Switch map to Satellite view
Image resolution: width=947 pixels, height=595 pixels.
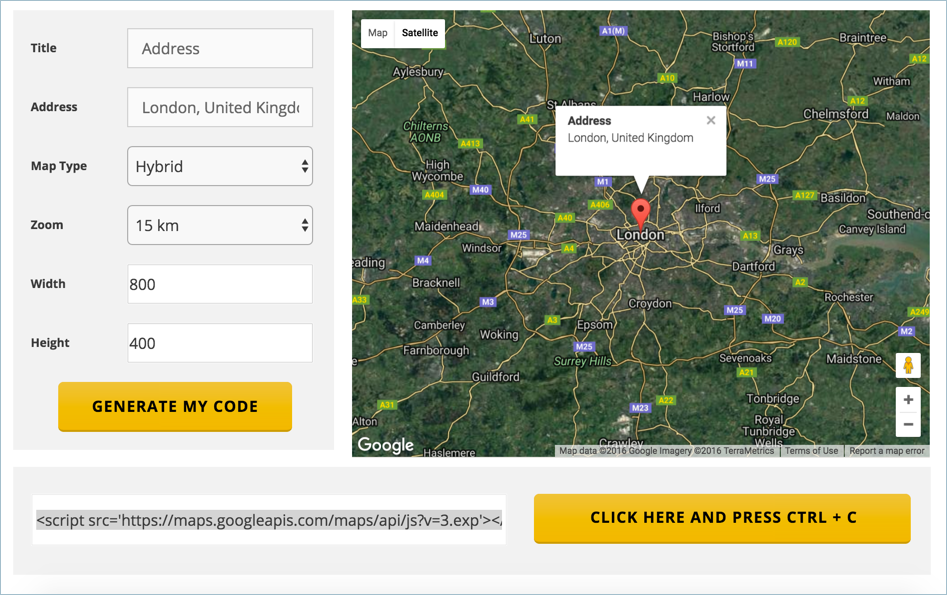420,33
